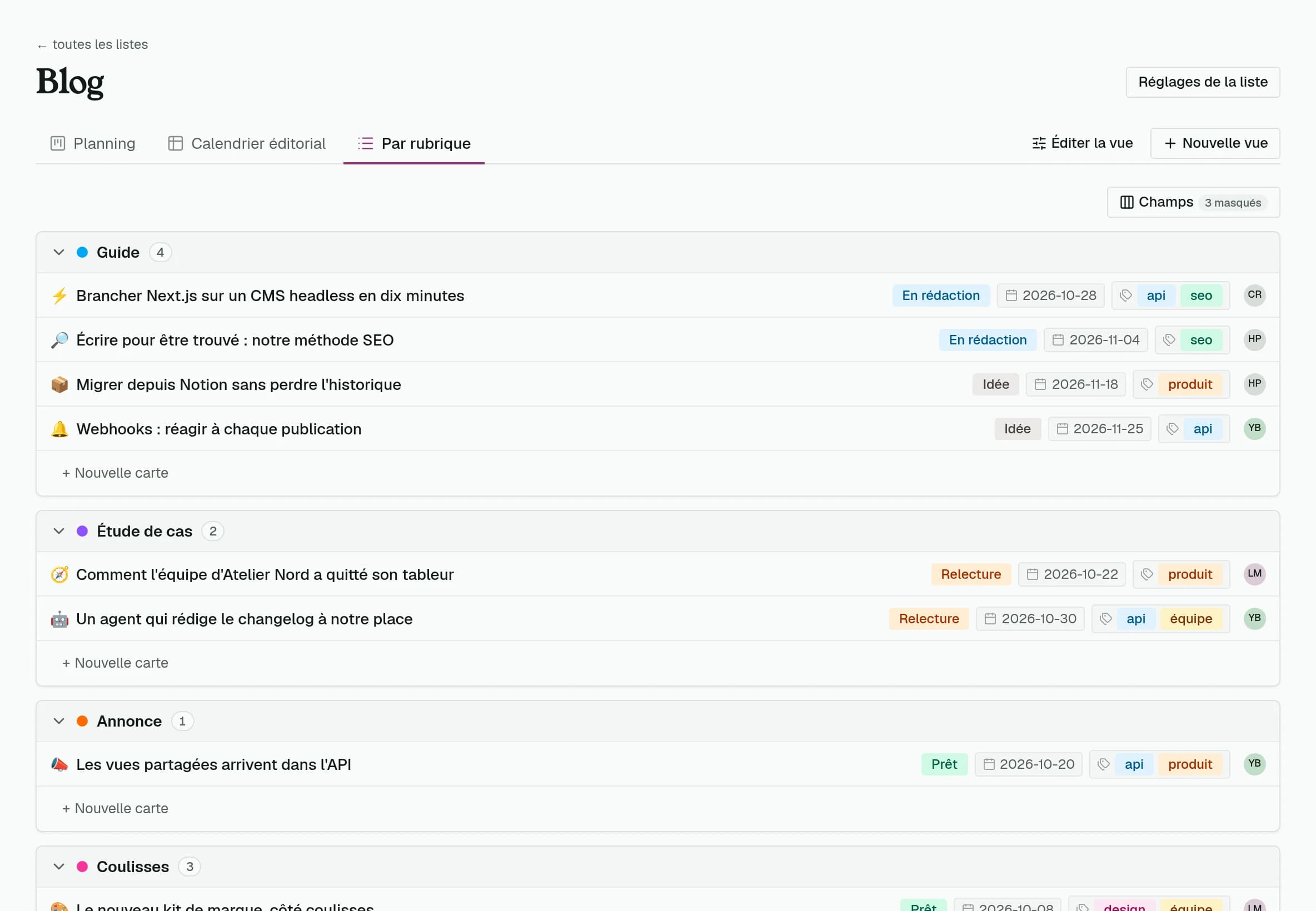
Task: Click the robot emoji of the changelog agent card
Action: [59, 619]
